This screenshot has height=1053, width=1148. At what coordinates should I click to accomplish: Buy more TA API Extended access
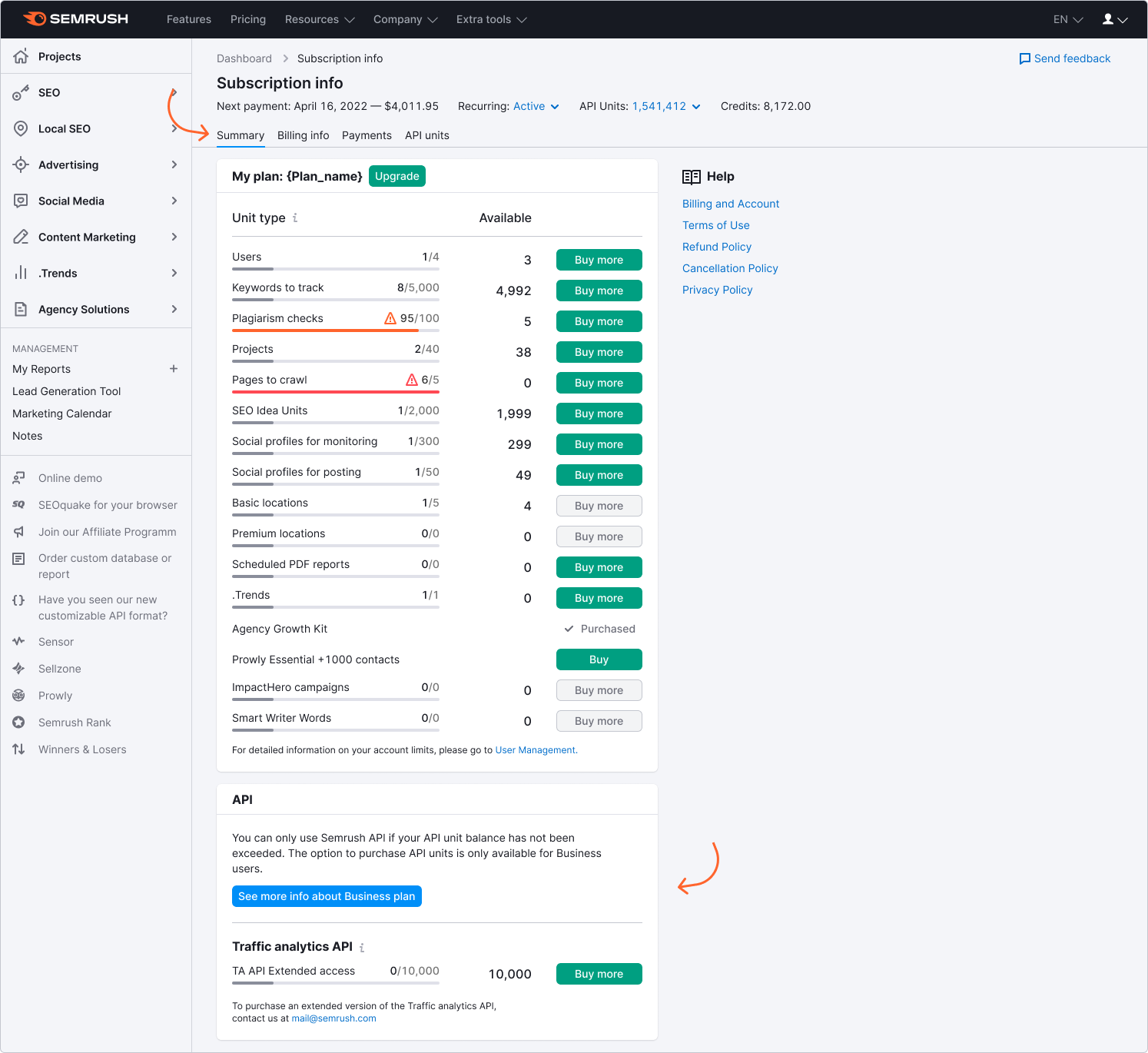599,974
